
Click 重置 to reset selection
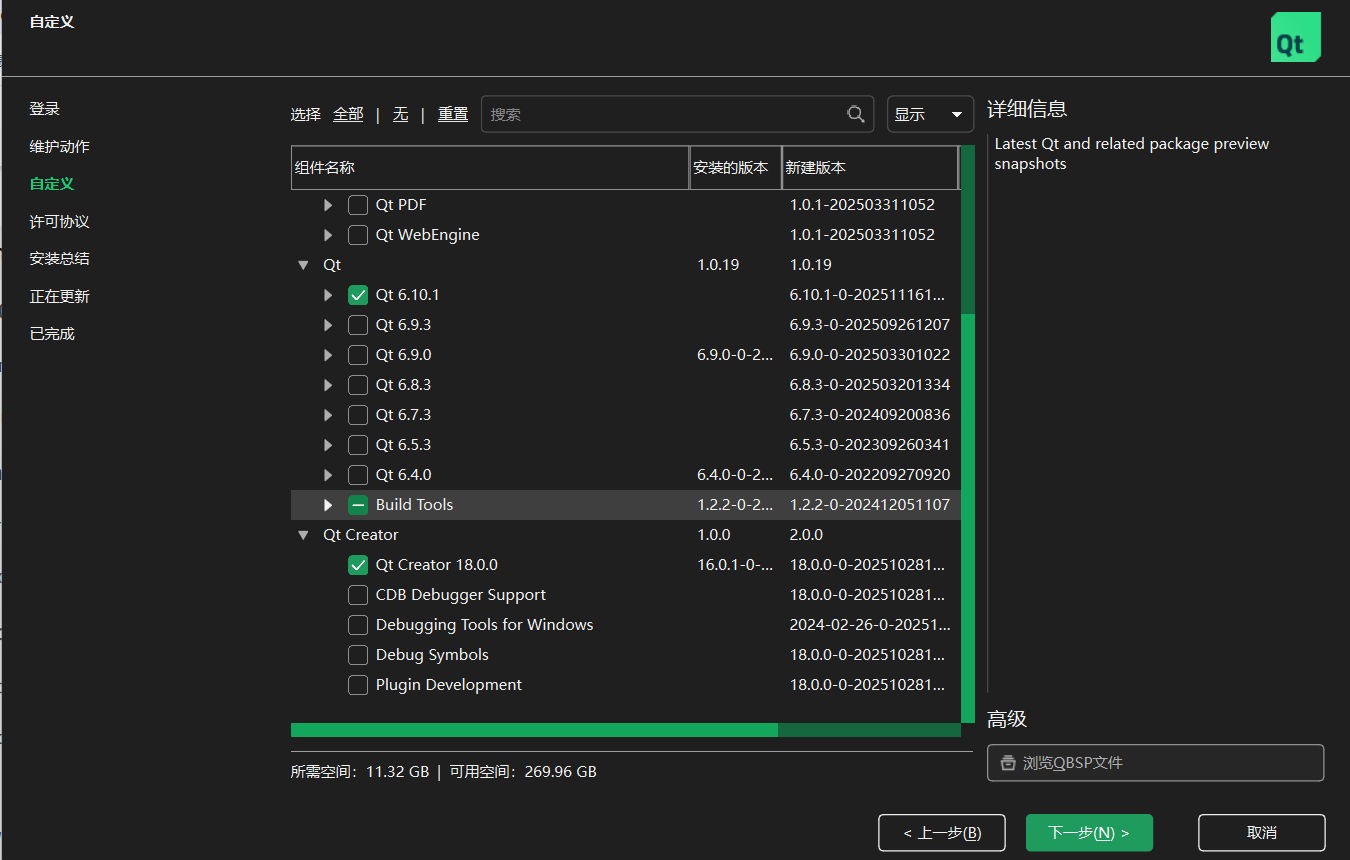tap(453, 114)
